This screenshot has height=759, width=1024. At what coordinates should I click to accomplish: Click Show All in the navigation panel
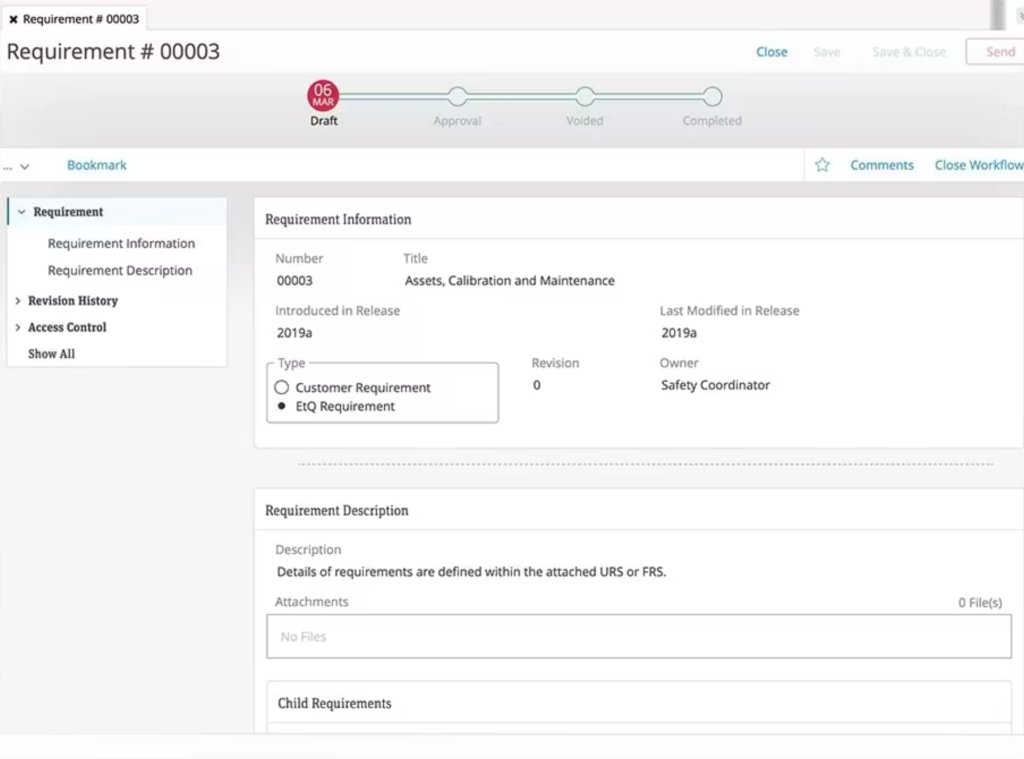[50, 353]
